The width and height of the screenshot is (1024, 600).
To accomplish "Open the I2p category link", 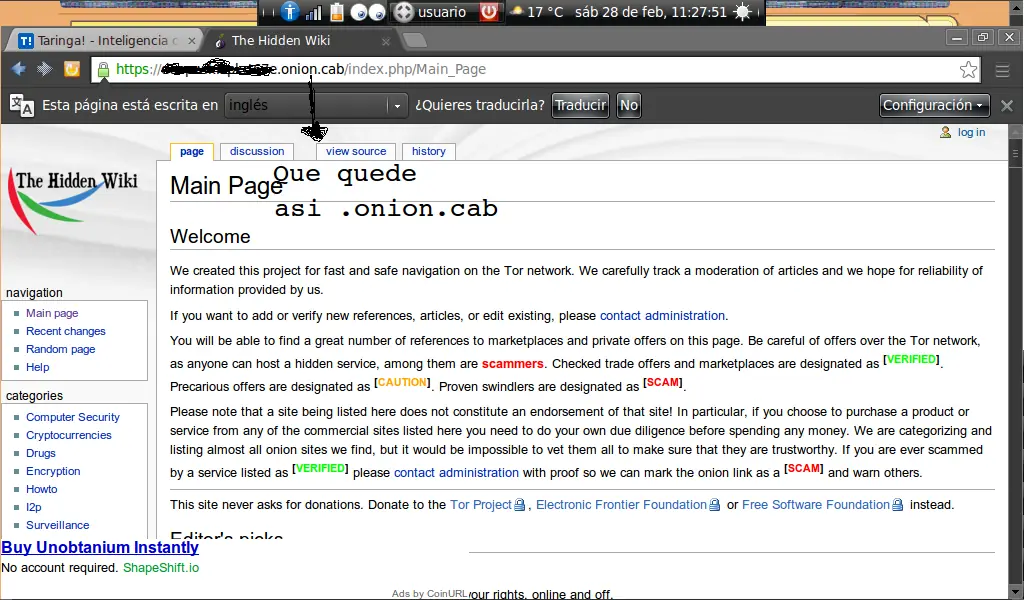I will pyautogui.click(x=33, y=507).
